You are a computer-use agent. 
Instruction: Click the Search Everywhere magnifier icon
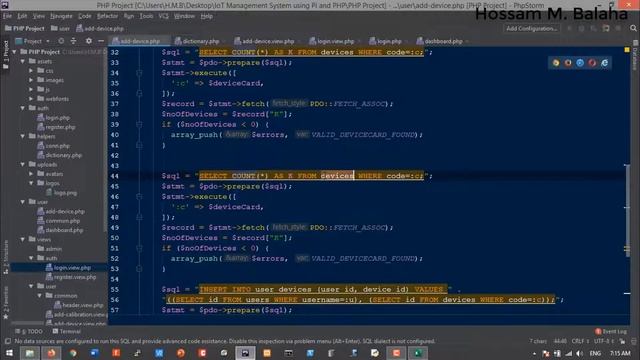(633, 28)
